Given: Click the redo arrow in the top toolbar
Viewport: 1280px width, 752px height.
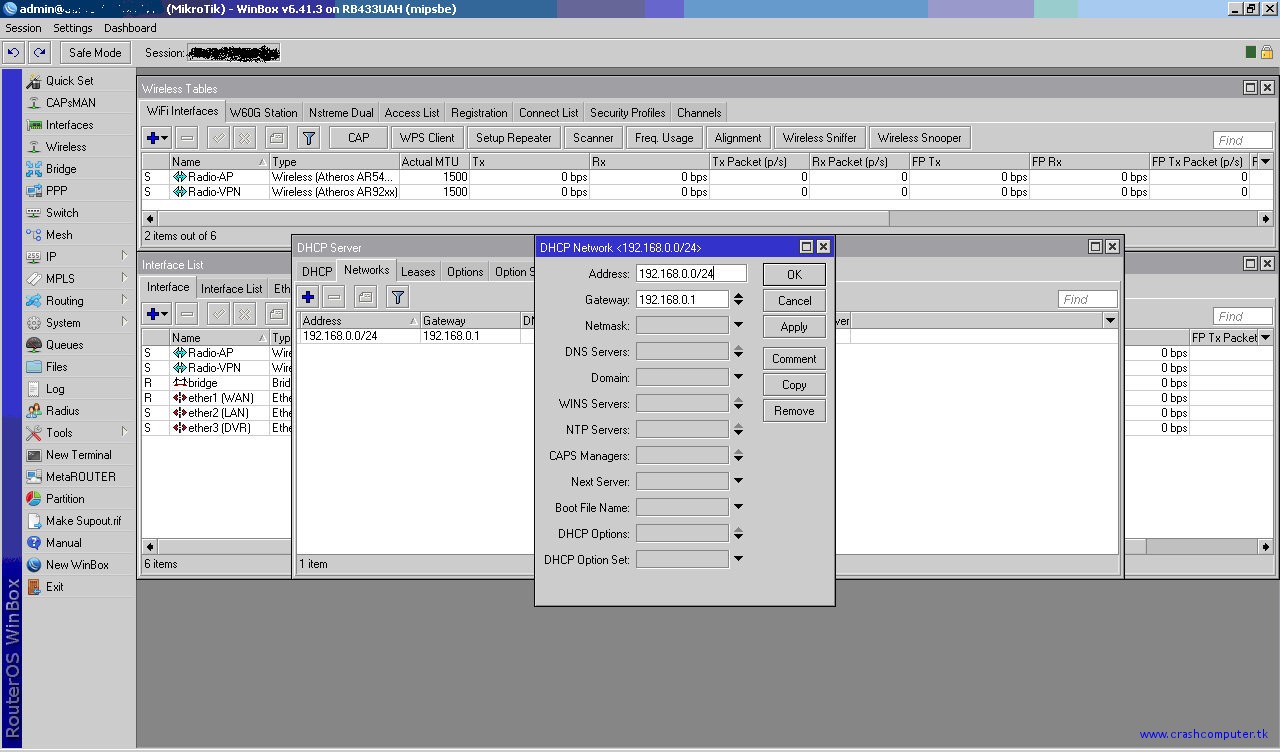Looking at the screenshot, I should [39, 53].
